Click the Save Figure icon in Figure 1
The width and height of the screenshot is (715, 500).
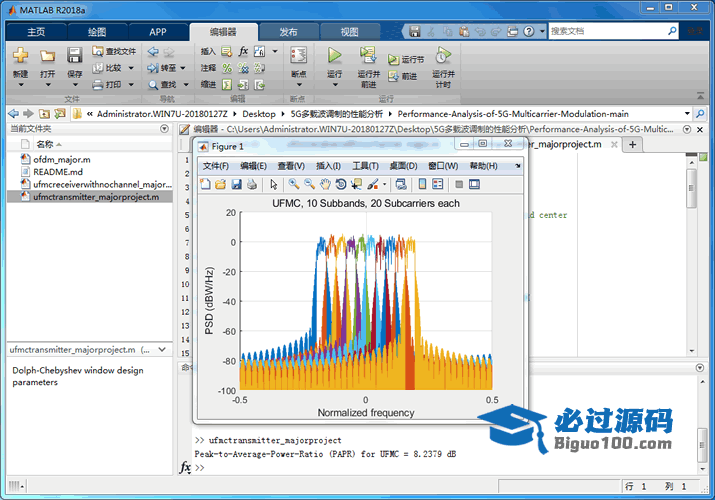click(x=236, y=184)
